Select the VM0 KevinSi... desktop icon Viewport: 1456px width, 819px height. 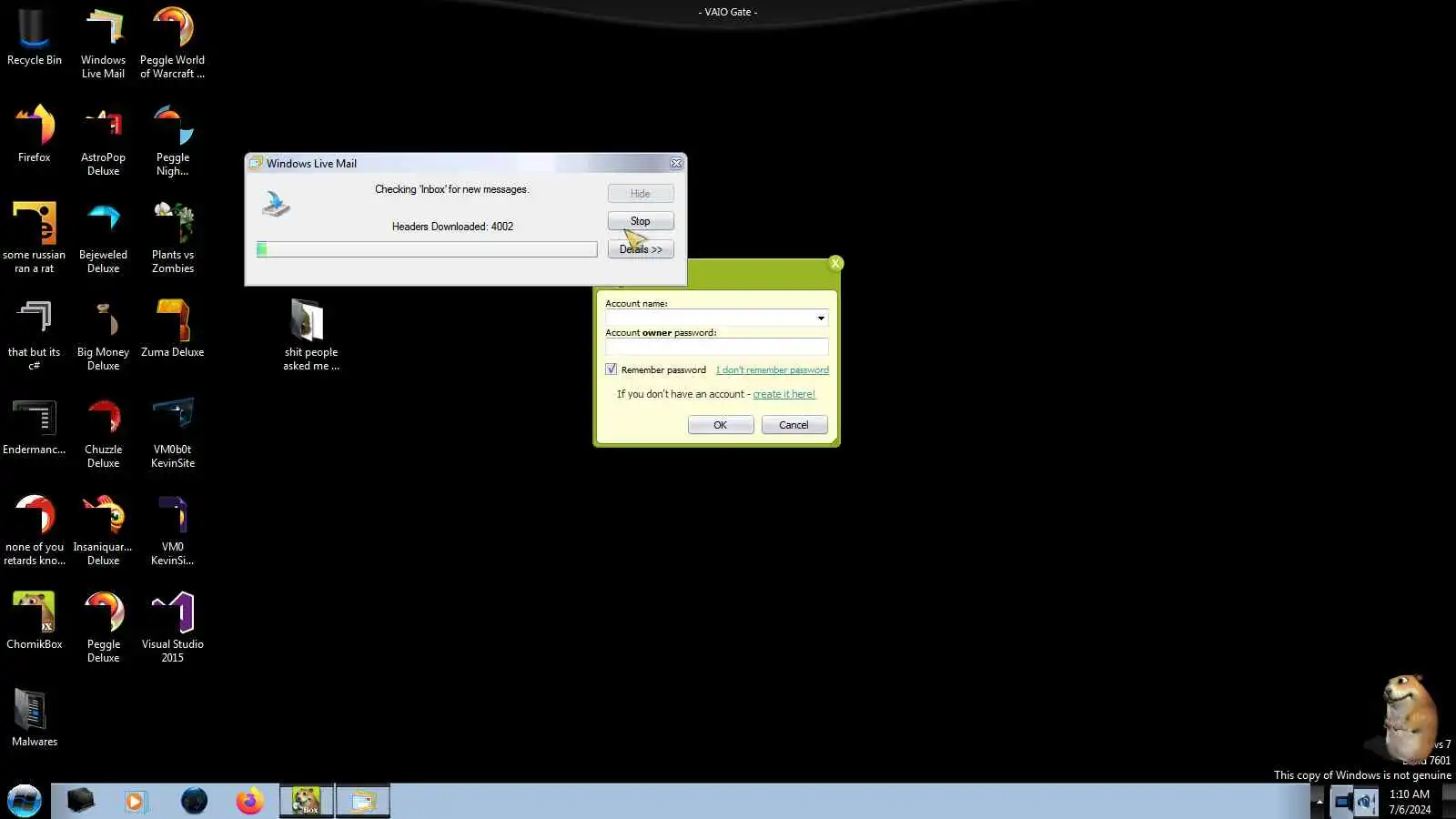pyautogui.click(x=172, y=531)
